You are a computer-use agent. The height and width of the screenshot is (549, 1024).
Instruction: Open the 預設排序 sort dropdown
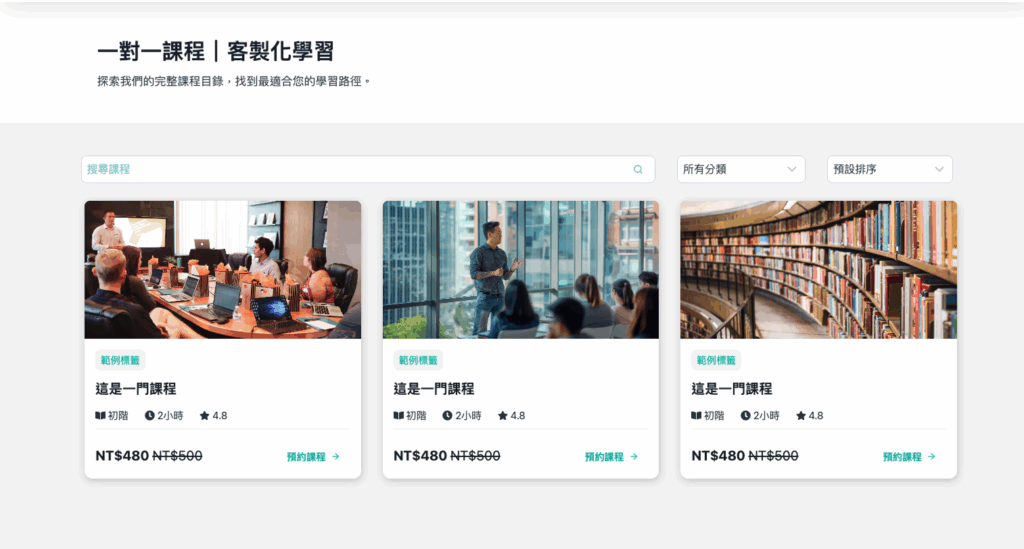[x=889, y=170]
